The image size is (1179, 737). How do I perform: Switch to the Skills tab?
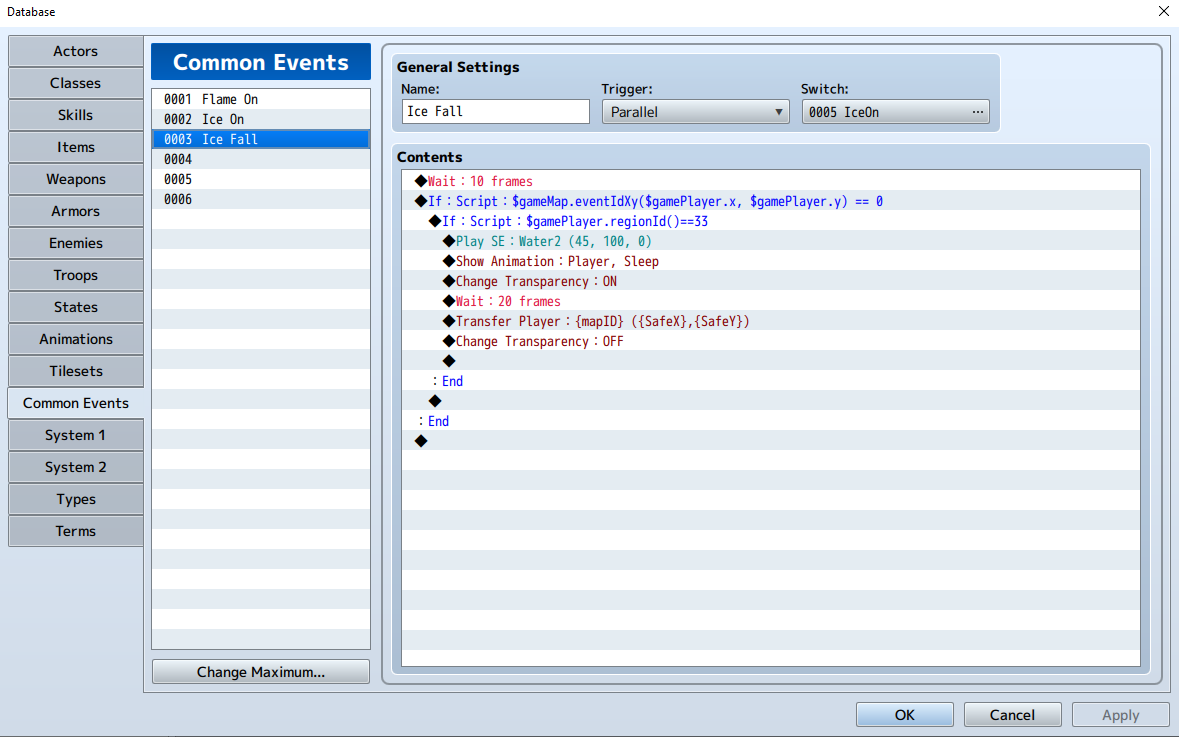click(75, 115)
